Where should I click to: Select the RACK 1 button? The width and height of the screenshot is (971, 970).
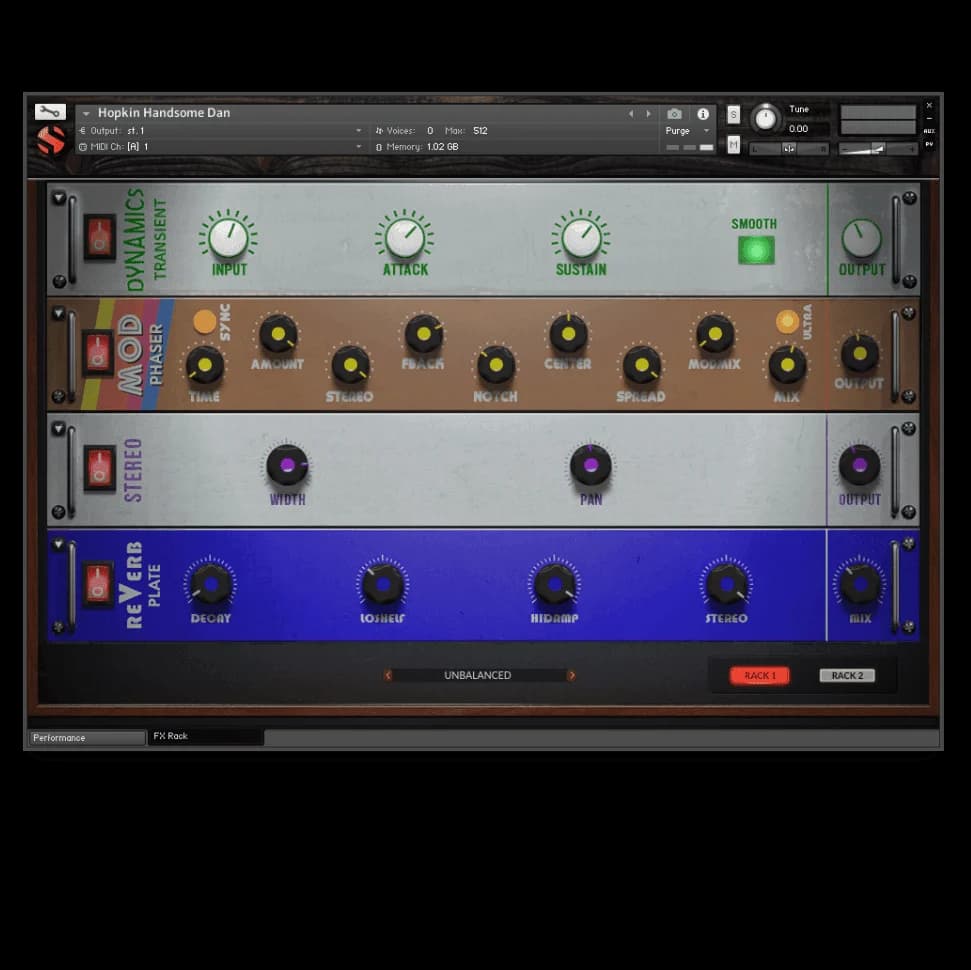[759, 675]
